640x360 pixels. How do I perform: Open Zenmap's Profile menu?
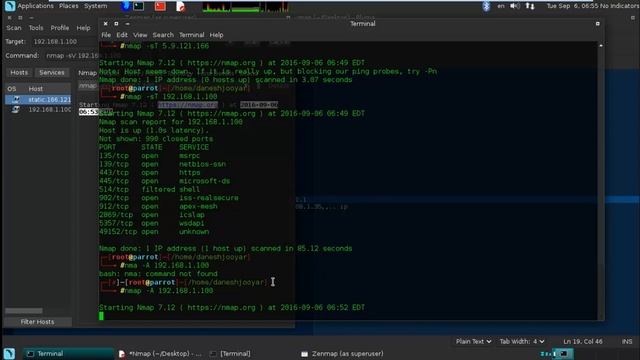[x=60, y=28]
